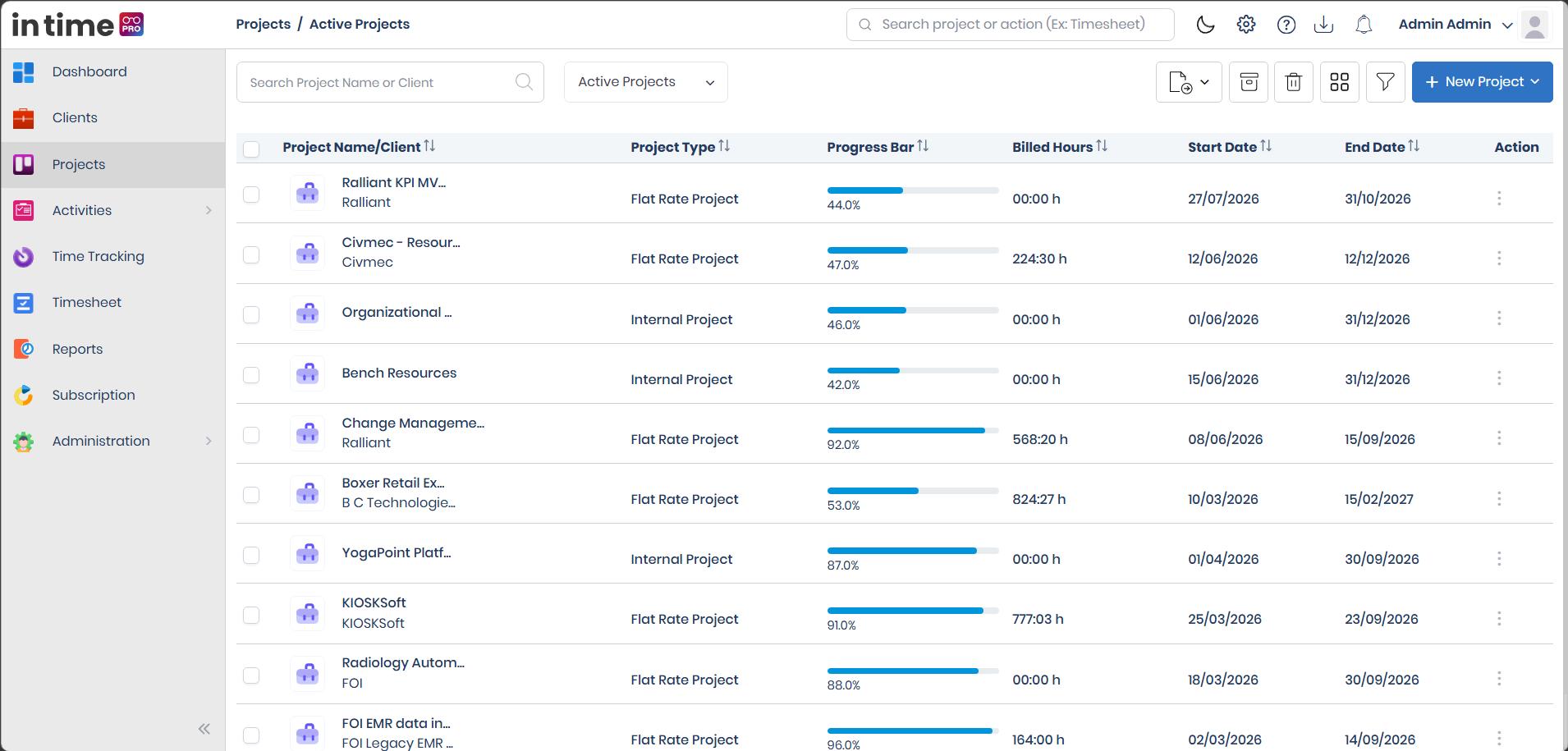
Task: Click Projects breadcrumb link
Action: pos(264,24)
